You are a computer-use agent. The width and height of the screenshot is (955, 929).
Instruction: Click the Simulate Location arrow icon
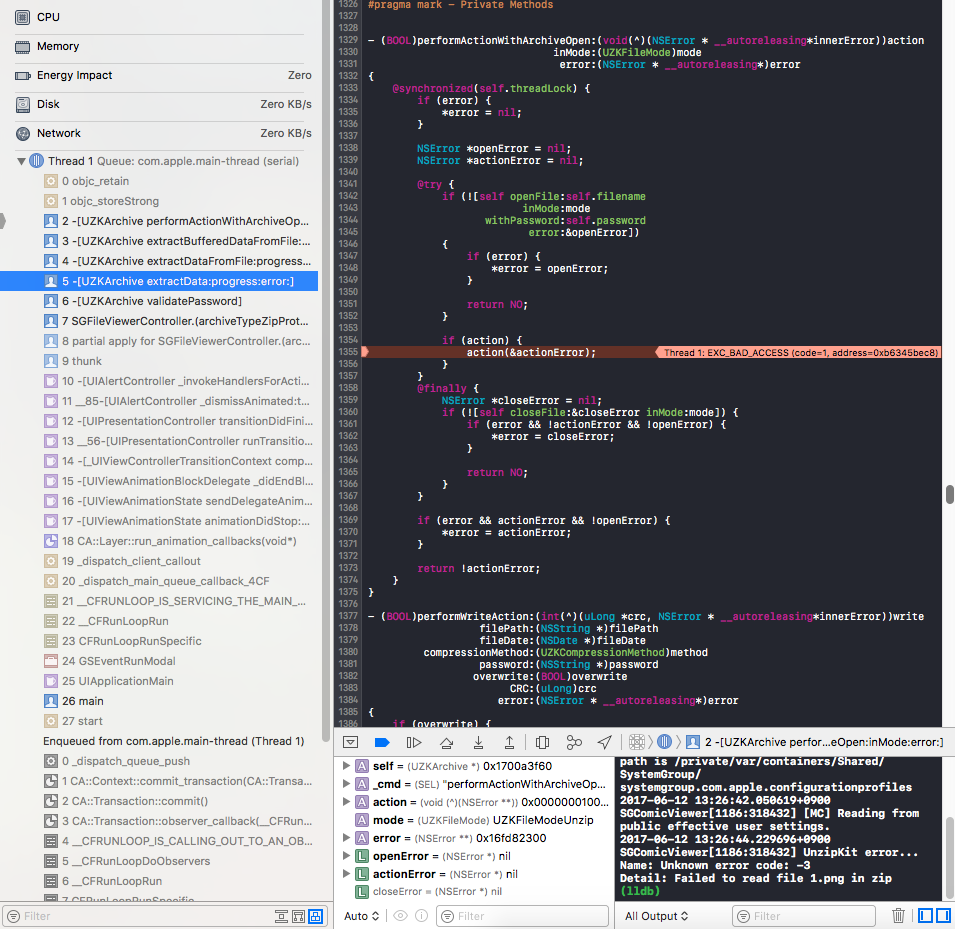[604, 742]
